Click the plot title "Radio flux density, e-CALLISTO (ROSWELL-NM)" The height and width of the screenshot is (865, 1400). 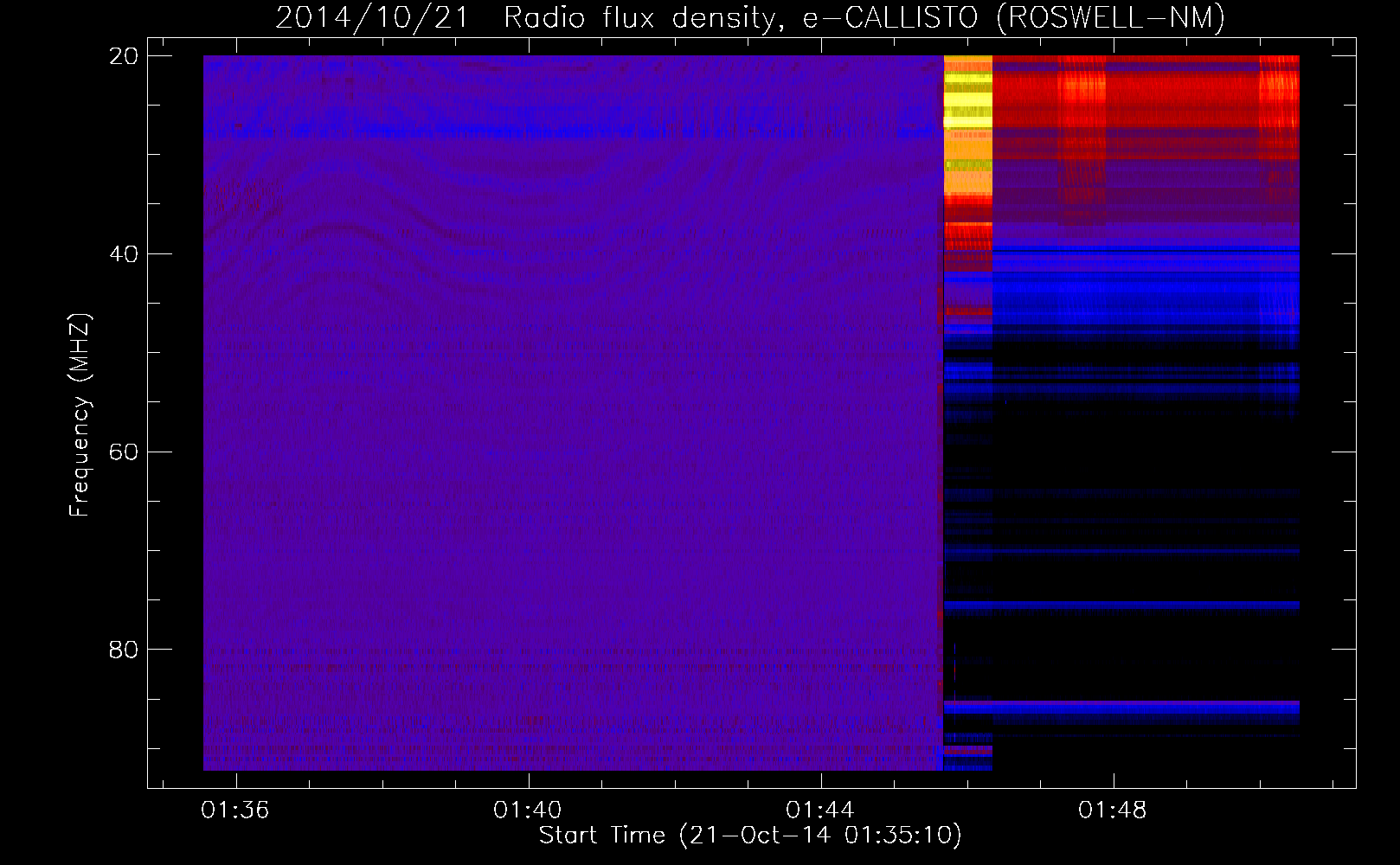pos(864,17)
